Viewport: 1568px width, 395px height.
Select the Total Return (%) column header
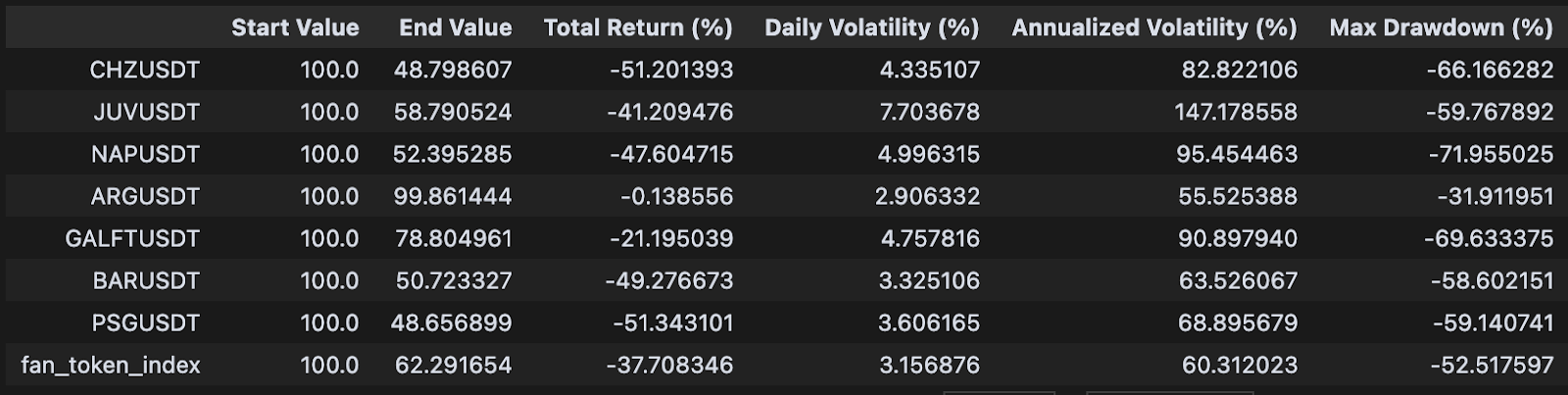[x=638, y=27]
